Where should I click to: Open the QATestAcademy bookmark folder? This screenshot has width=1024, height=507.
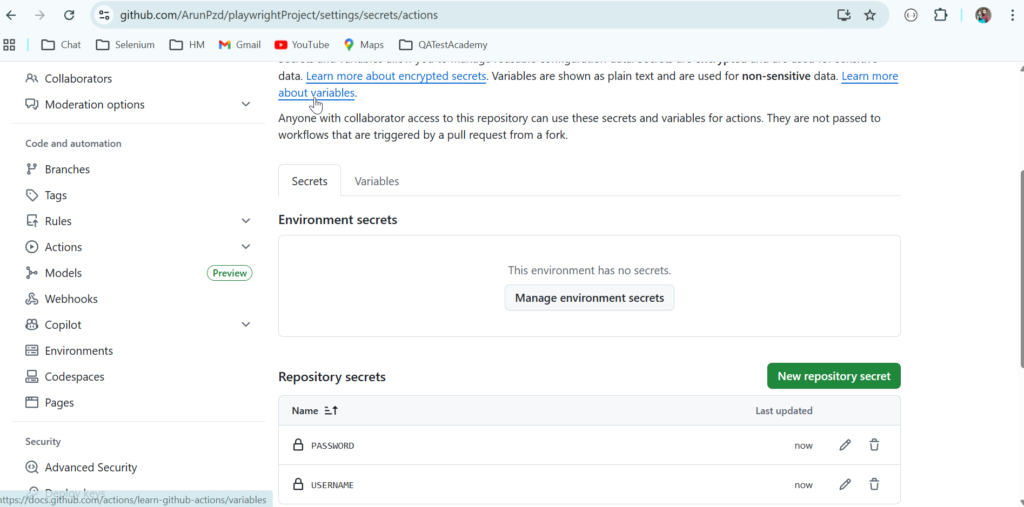(x=443, y=45)
